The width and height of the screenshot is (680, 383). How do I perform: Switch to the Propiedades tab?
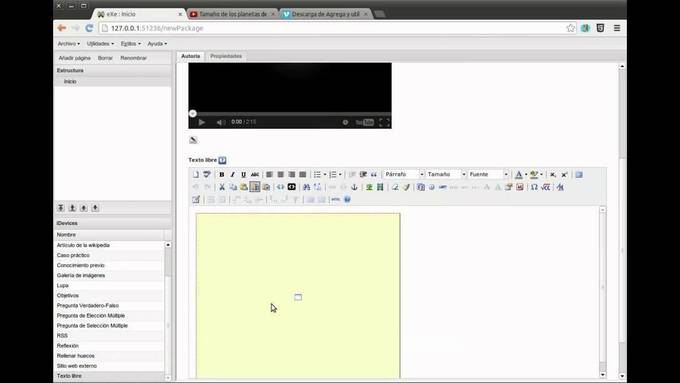point(226,56)
